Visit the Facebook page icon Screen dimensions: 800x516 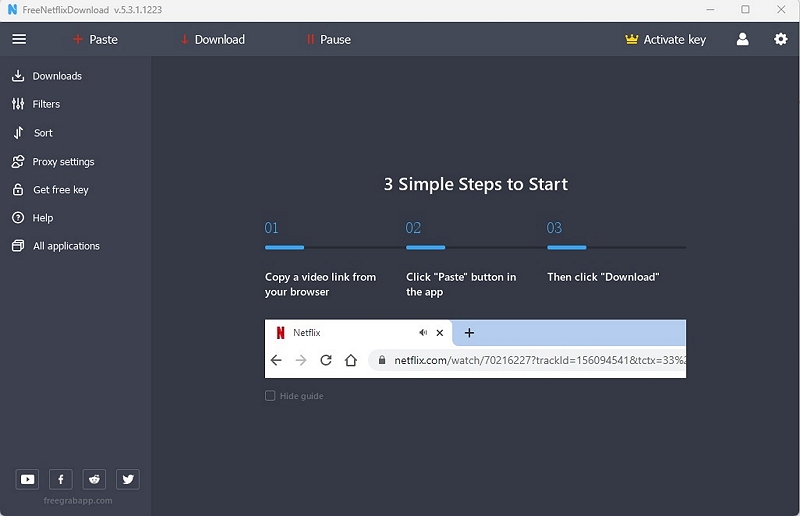(61, 479)
